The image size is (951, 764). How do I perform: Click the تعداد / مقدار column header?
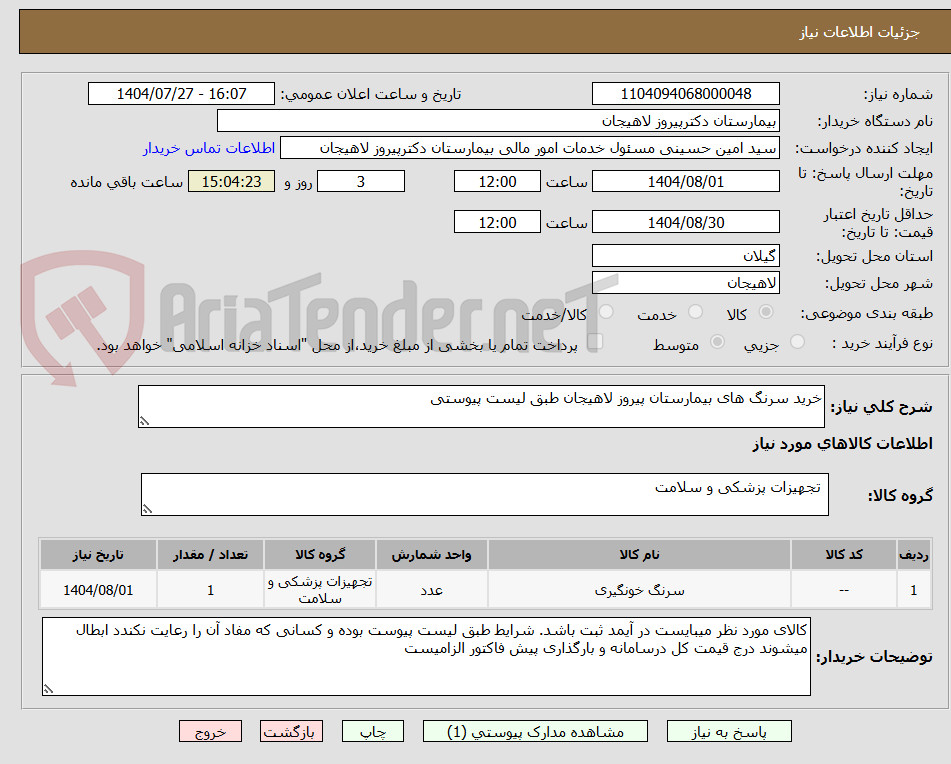click(x=210, y=555)
